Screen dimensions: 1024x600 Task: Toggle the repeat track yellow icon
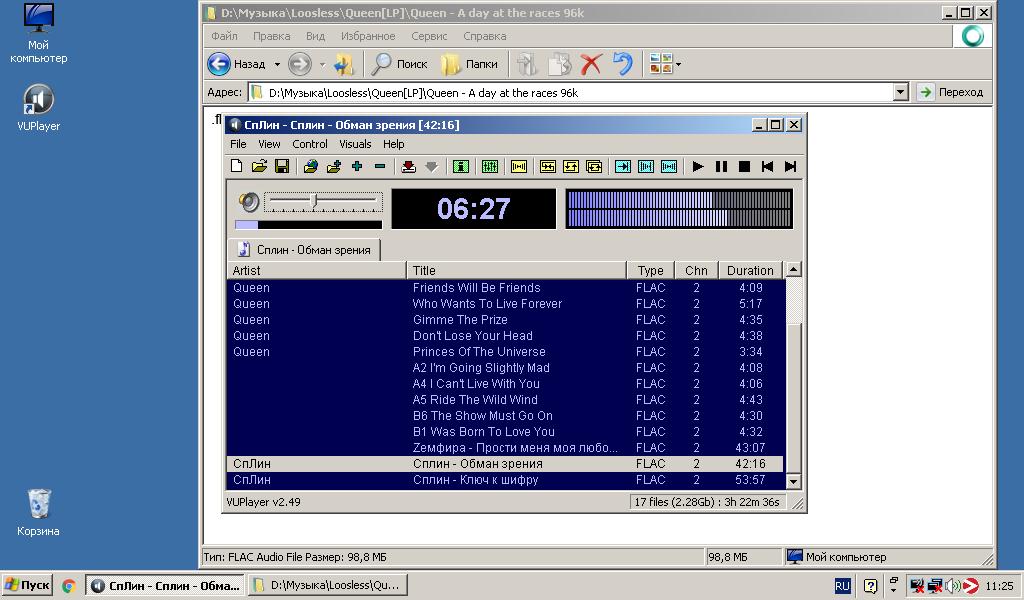(571, 166)
